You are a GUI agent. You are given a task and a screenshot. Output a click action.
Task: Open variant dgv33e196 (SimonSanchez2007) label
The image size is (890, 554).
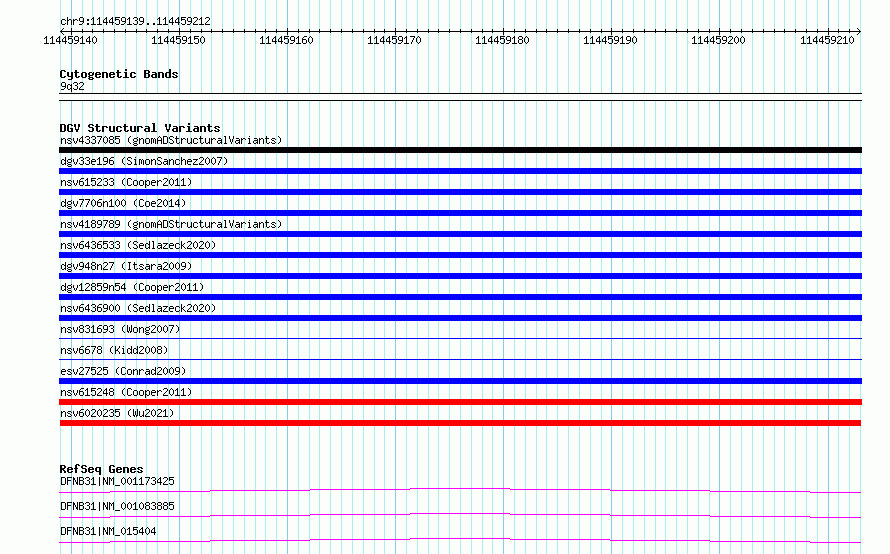pos(144,161)
